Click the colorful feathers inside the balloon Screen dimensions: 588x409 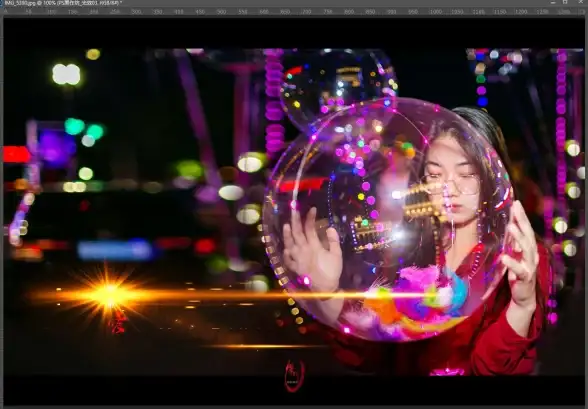tap(416, 296)
